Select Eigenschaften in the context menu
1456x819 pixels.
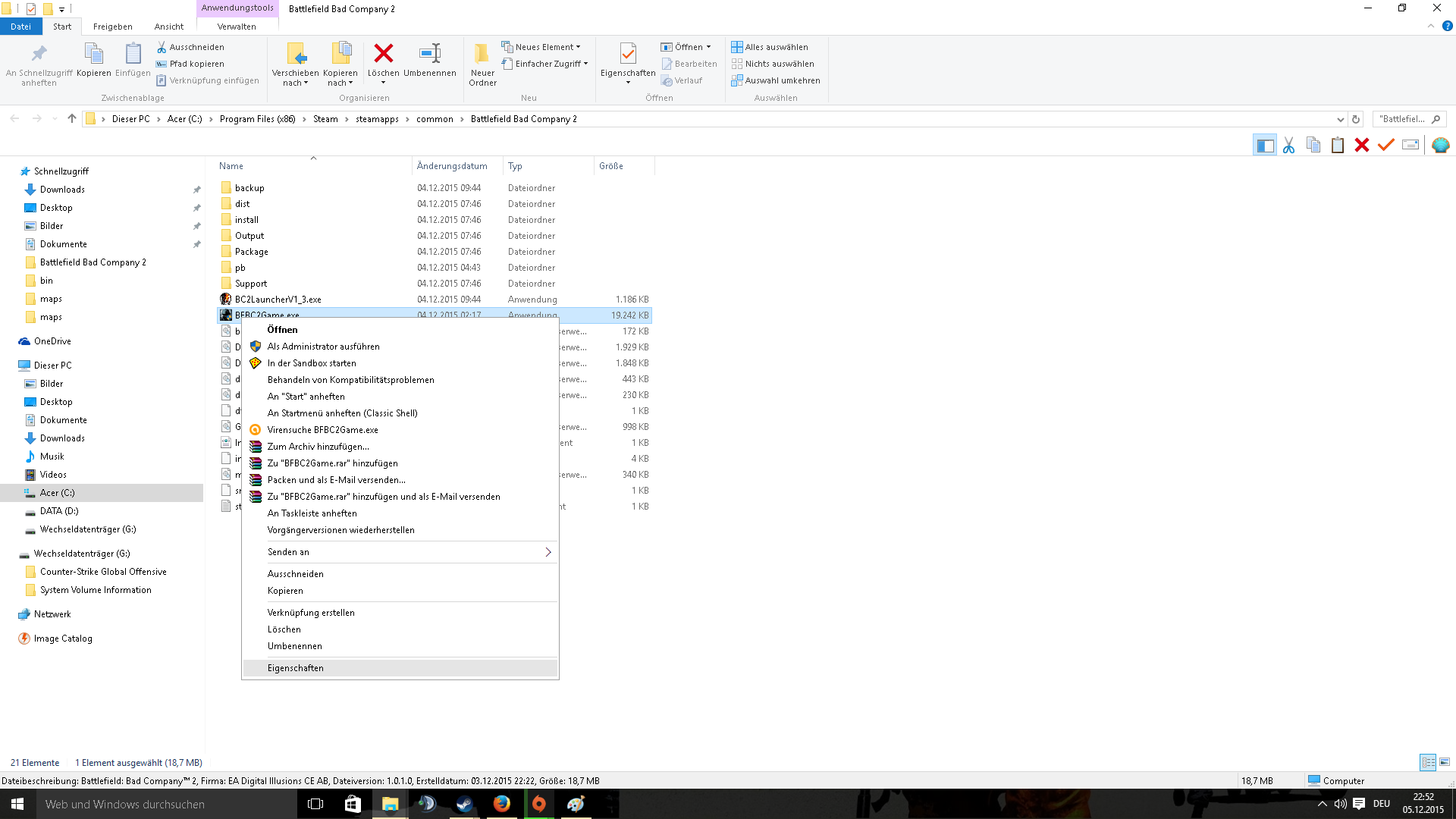tap(400, 668)
